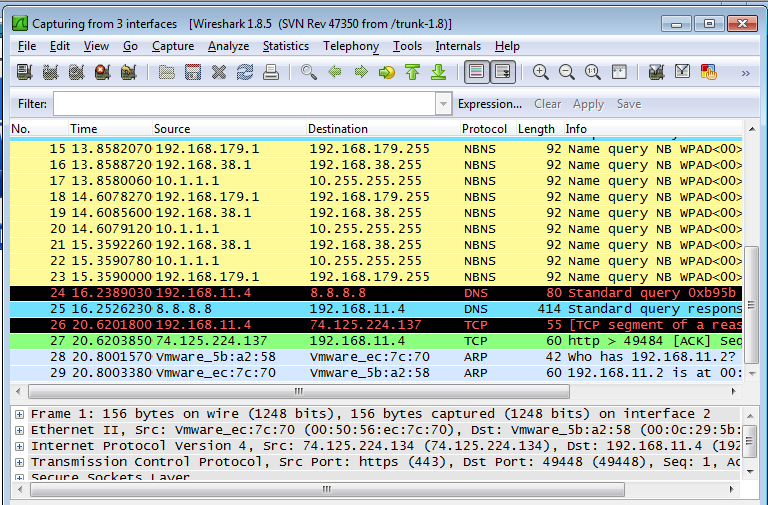Viewport: 768px width, 505px height.
Task: Toggle packet list colorize button
Action: 477,72
